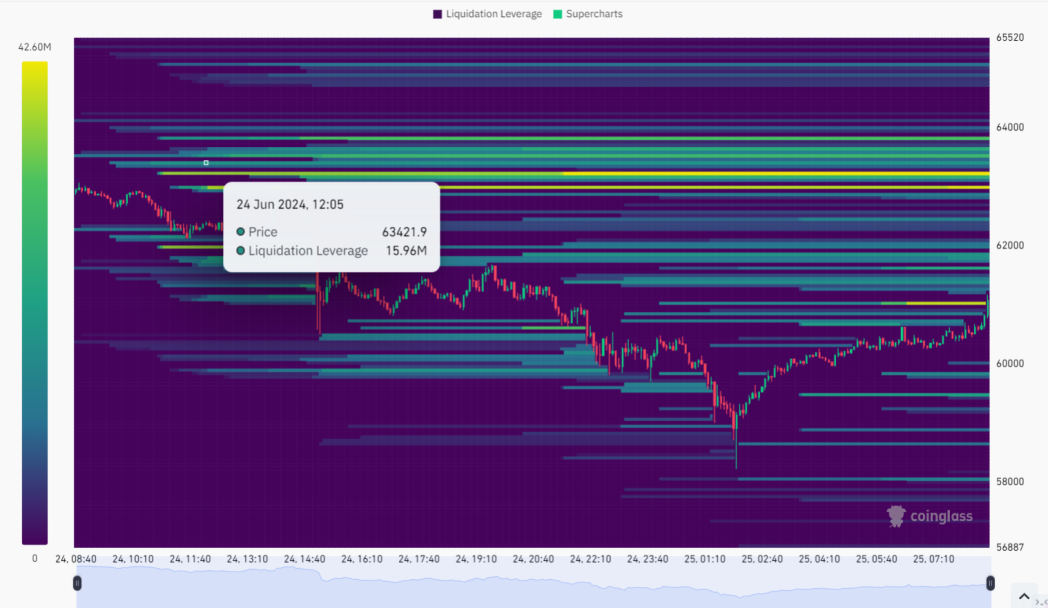Click the 24, 17:40 time axis label
This screenshot has height=608, width=1048.
(x=419, y=559)
